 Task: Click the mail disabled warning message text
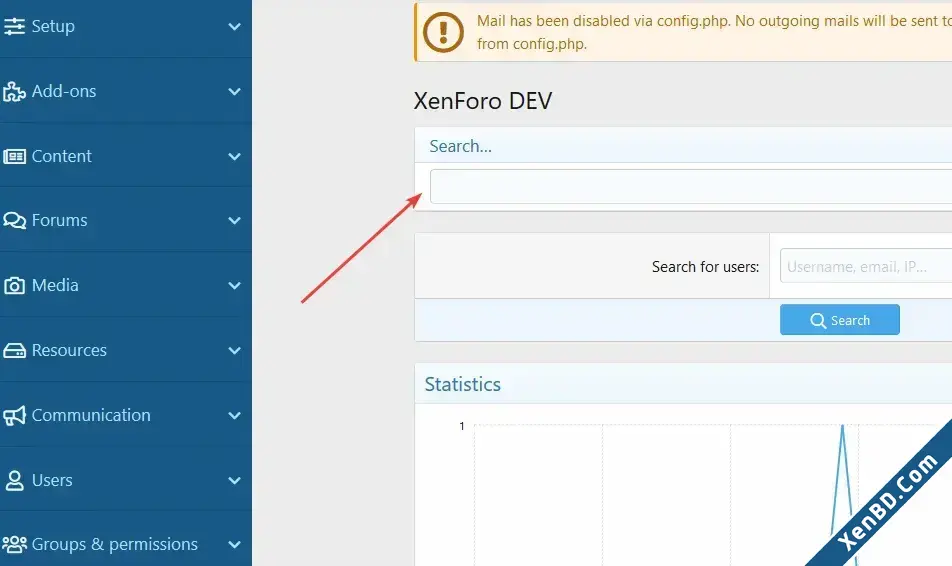pos(714,32)
